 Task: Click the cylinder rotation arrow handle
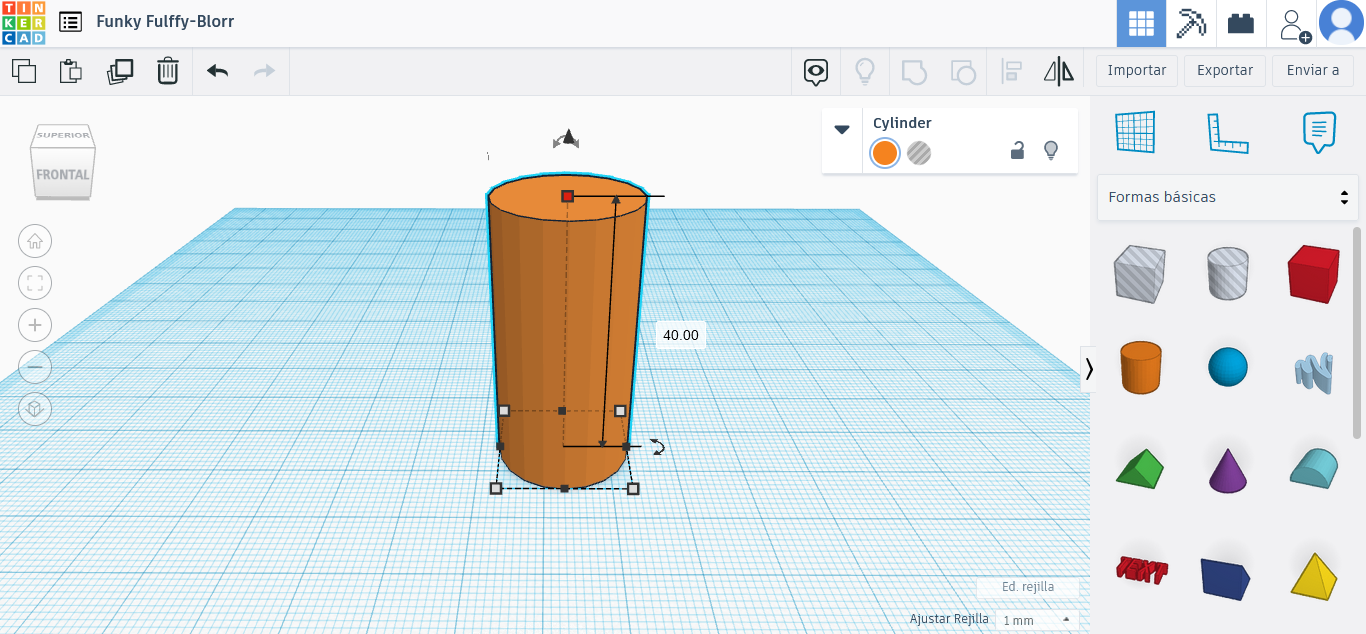pos(657,447)
